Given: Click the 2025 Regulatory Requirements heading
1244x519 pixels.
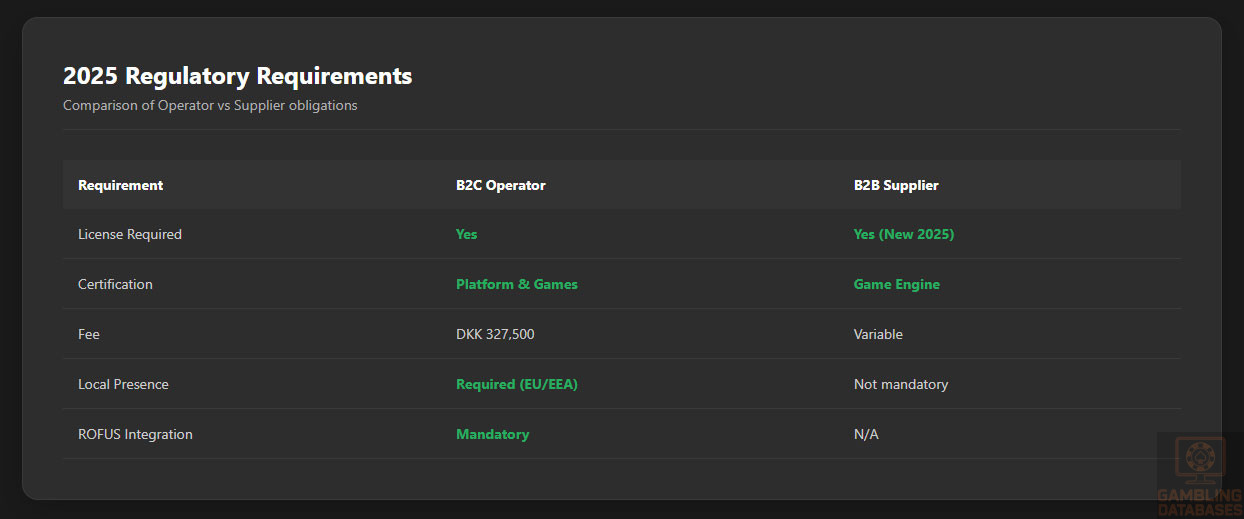Looking at the screenshot, I should [x=237, y=76].
